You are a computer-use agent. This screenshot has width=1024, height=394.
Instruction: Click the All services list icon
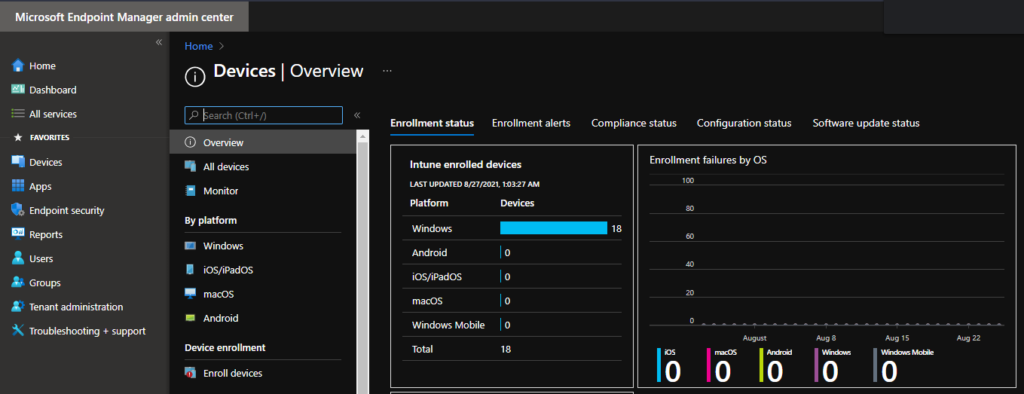18,114
